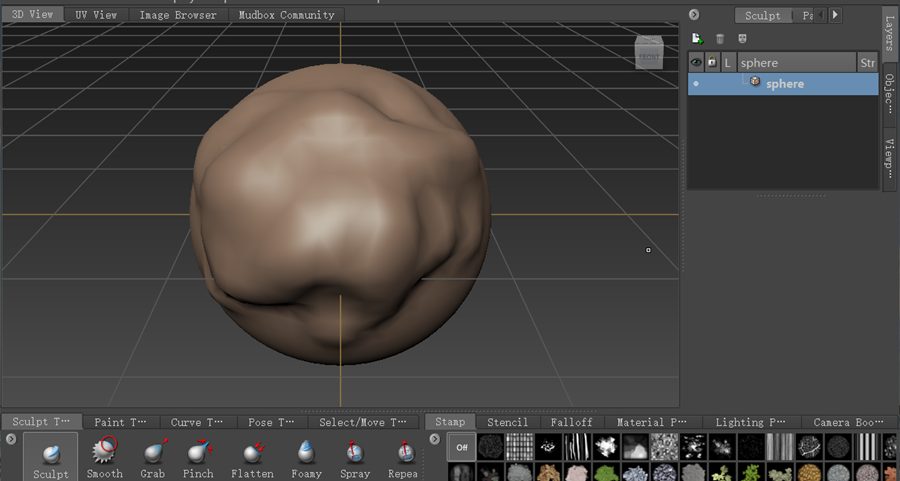Image resolution: width=900 pixels, height=481 pixels.
Task: Open the Material Presets tab
Action: (x=651, y=422)
